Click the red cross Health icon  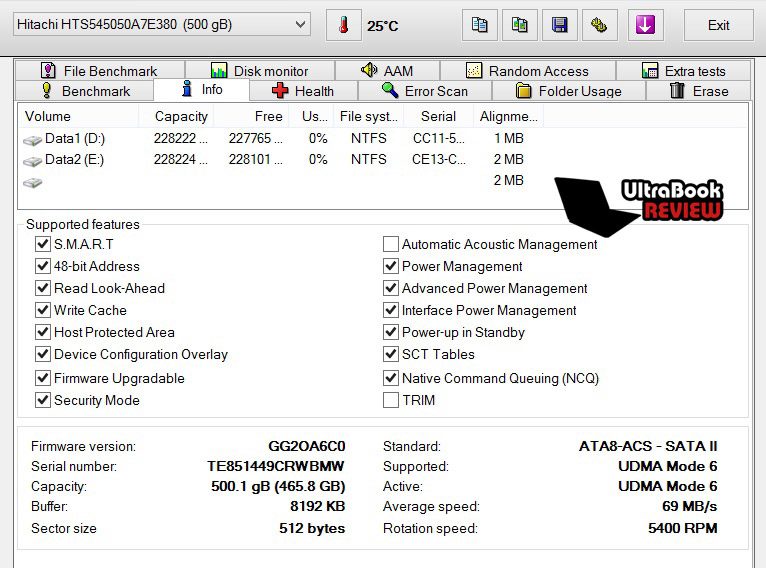click(280, 90)
